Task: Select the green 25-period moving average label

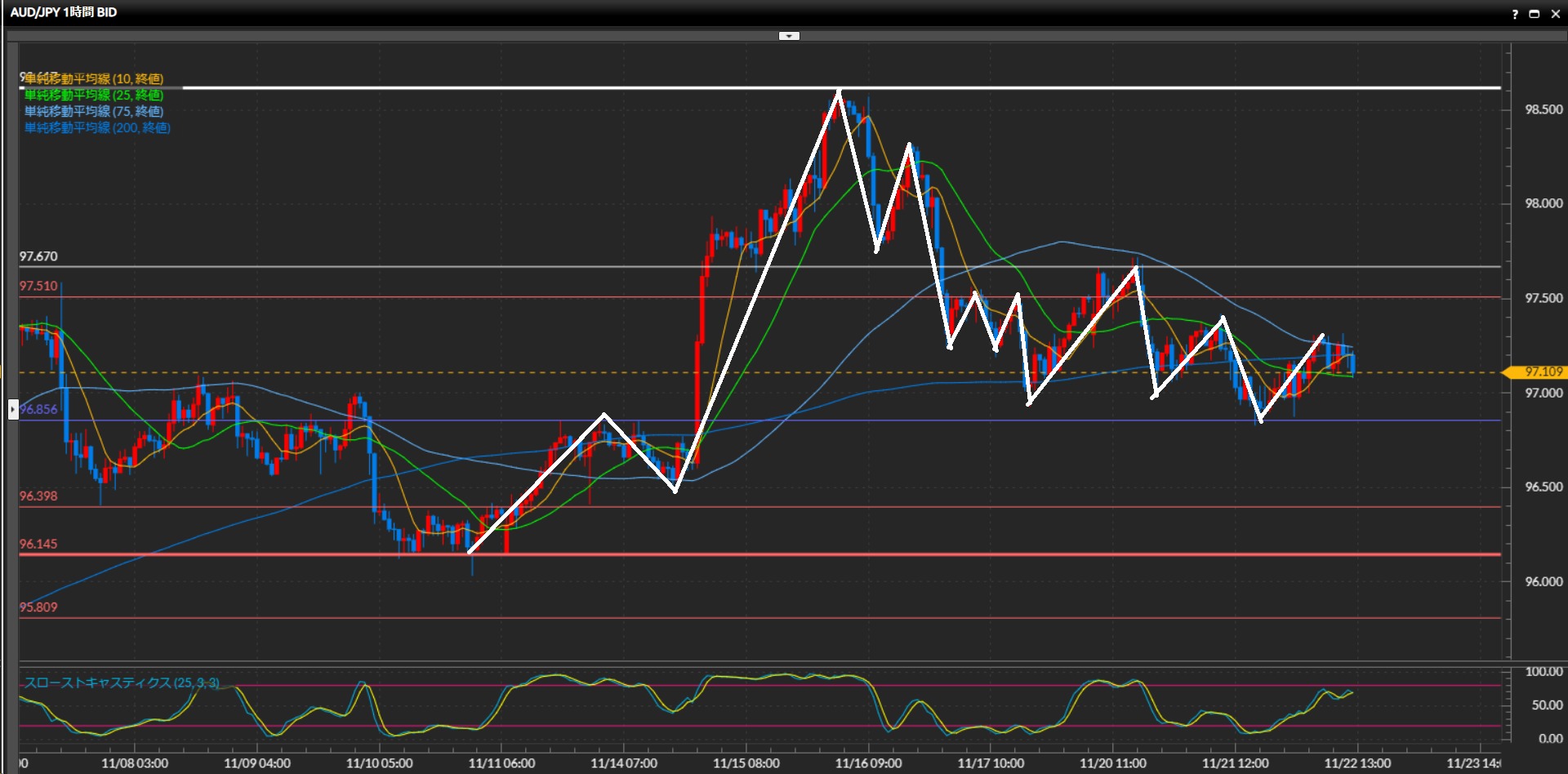Action: [x=94, y=95]
